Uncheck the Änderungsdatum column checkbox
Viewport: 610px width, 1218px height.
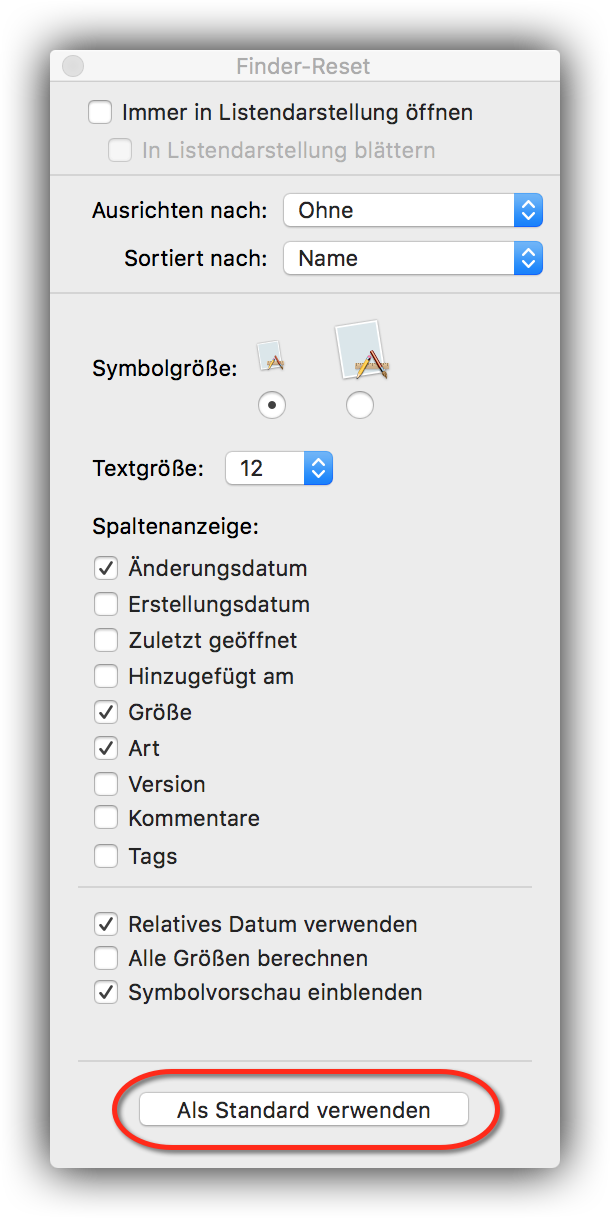tap(106, 569)
